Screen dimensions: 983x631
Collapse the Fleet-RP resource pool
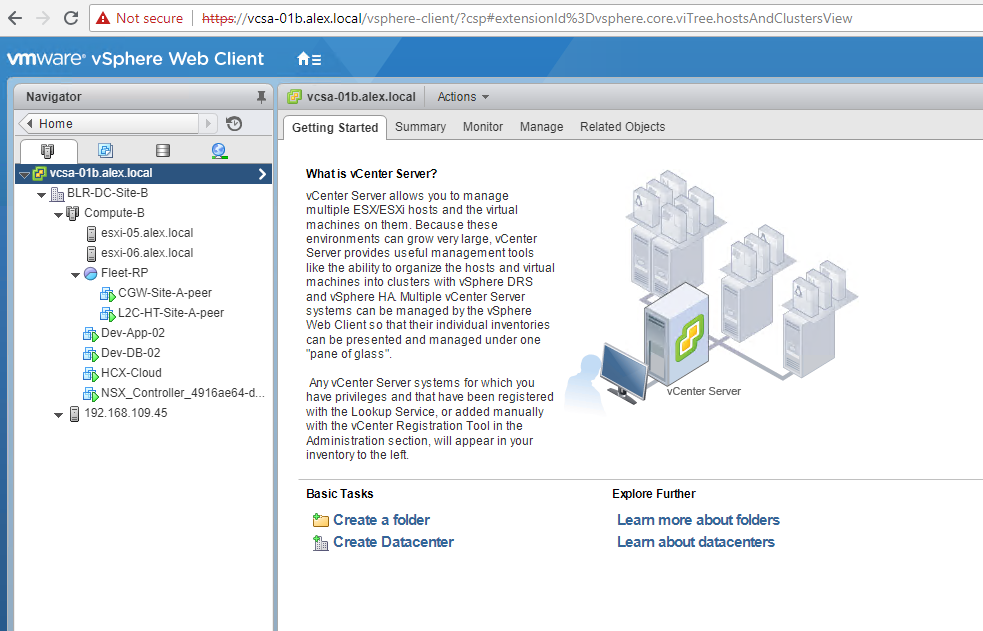click(76, 274)
